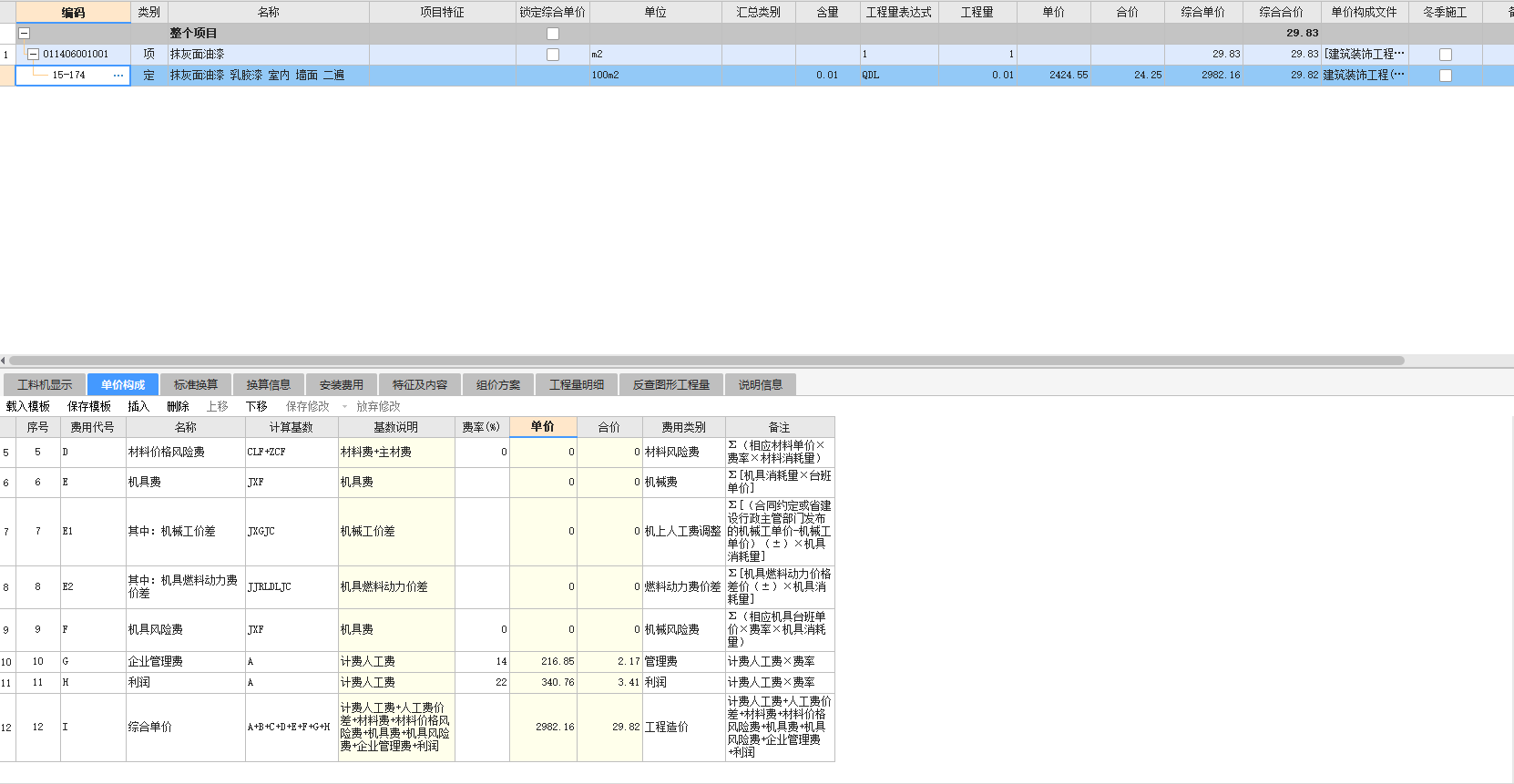This screenshot has width=1514, height=784.
Task: Click the 下移 button
Action: click(x=256, y=406)
